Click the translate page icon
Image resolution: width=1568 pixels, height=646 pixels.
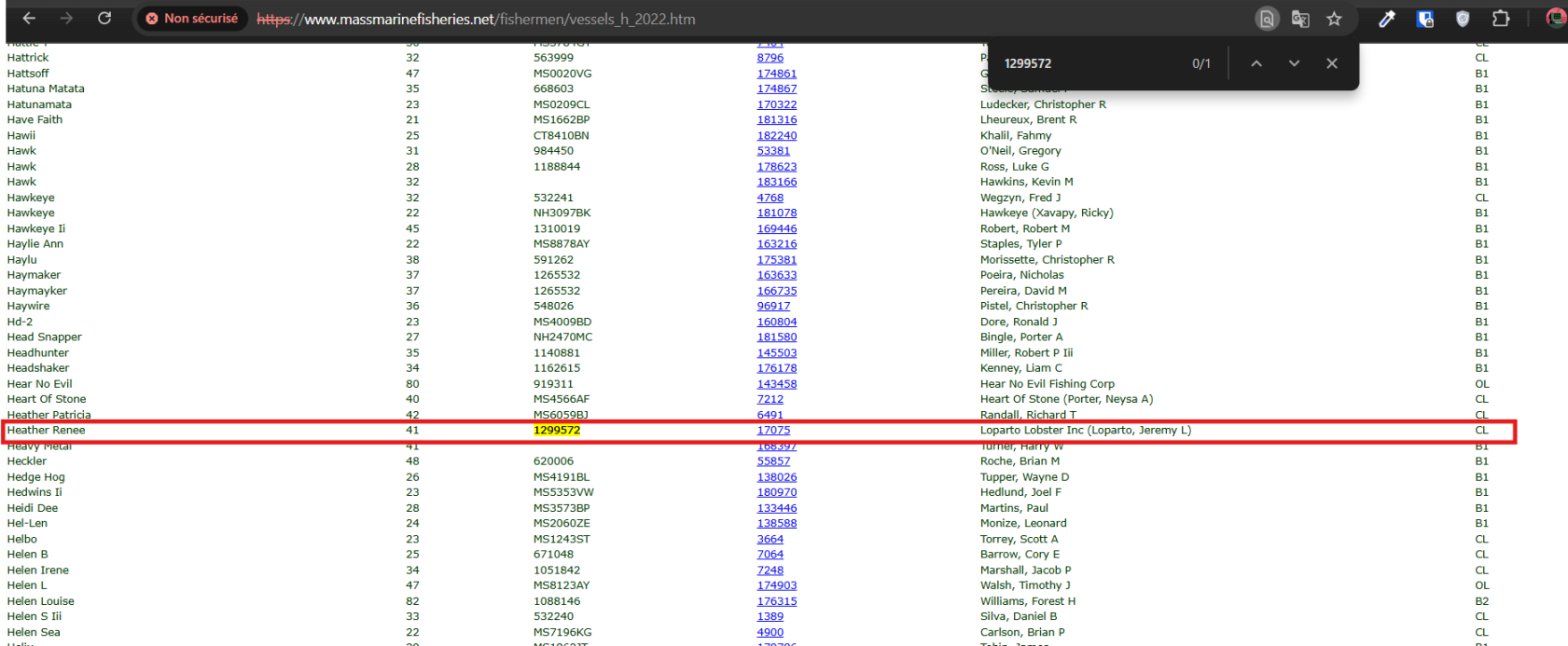pyautogui.click(x=1300, y=19)
